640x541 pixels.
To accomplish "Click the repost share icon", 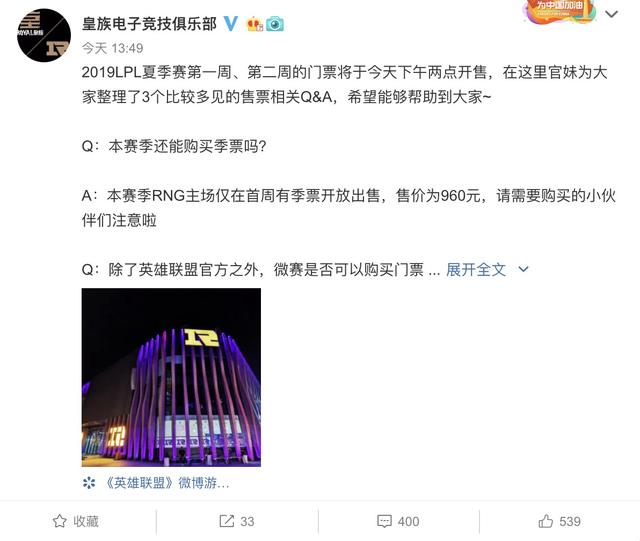I will click(227, 521).
